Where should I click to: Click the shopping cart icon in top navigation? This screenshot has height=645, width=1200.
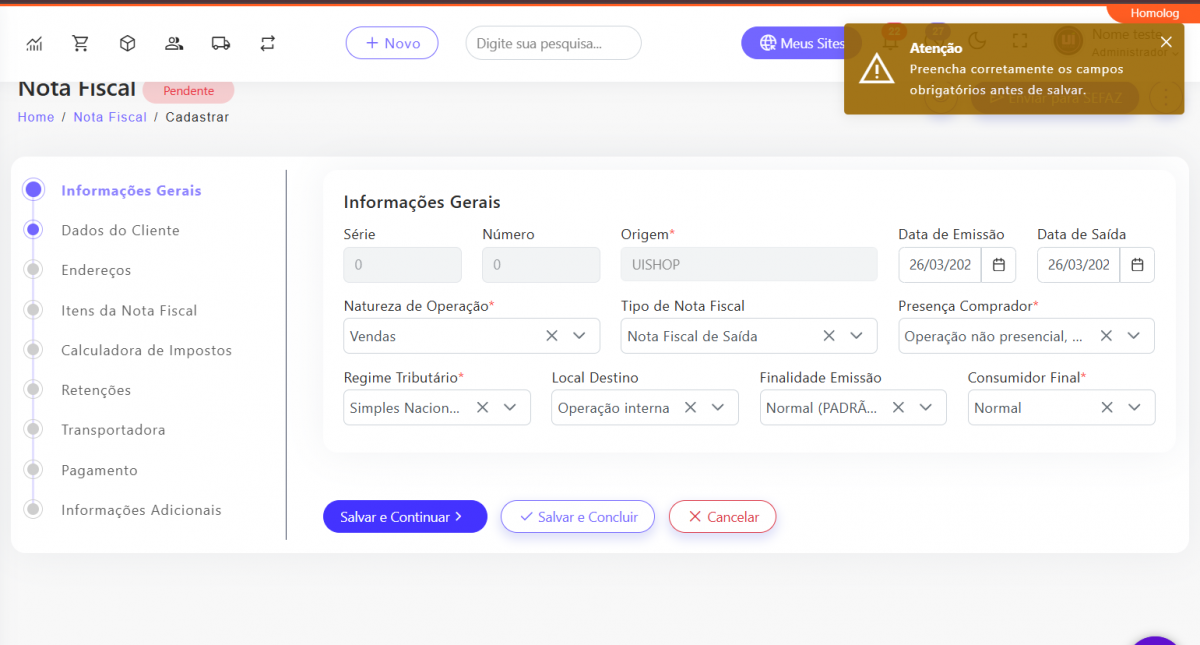coord(80,43)
